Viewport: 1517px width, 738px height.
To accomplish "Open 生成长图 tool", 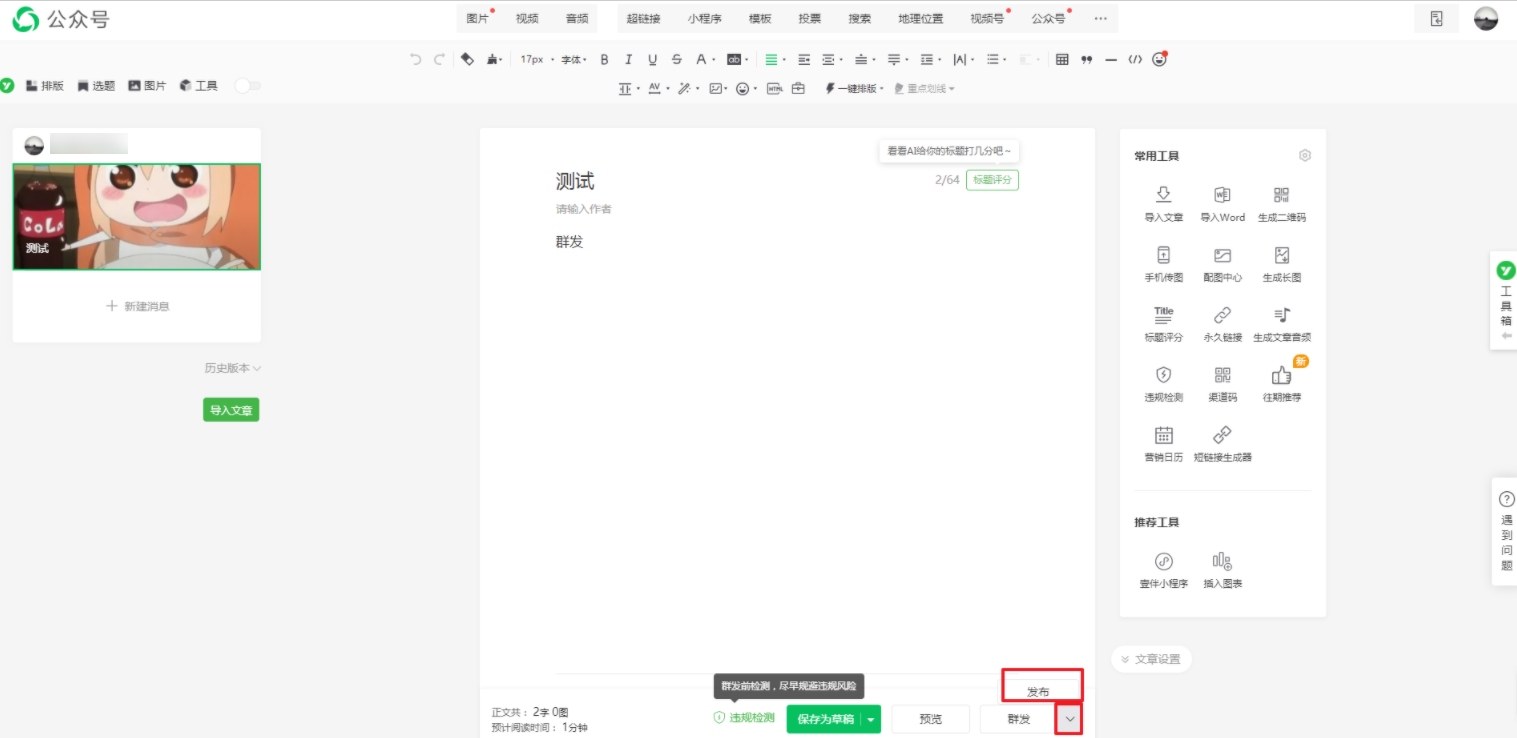I will [x=1282, y=264].
